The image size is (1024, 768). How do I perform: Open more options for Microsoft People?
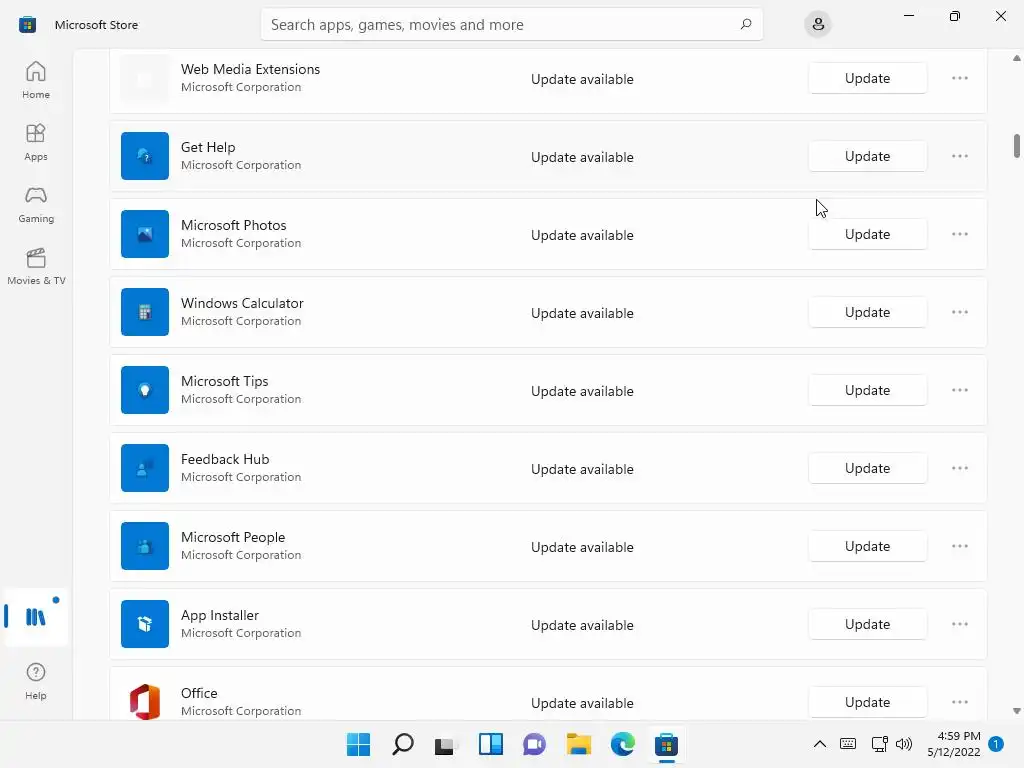coord(960,546)
